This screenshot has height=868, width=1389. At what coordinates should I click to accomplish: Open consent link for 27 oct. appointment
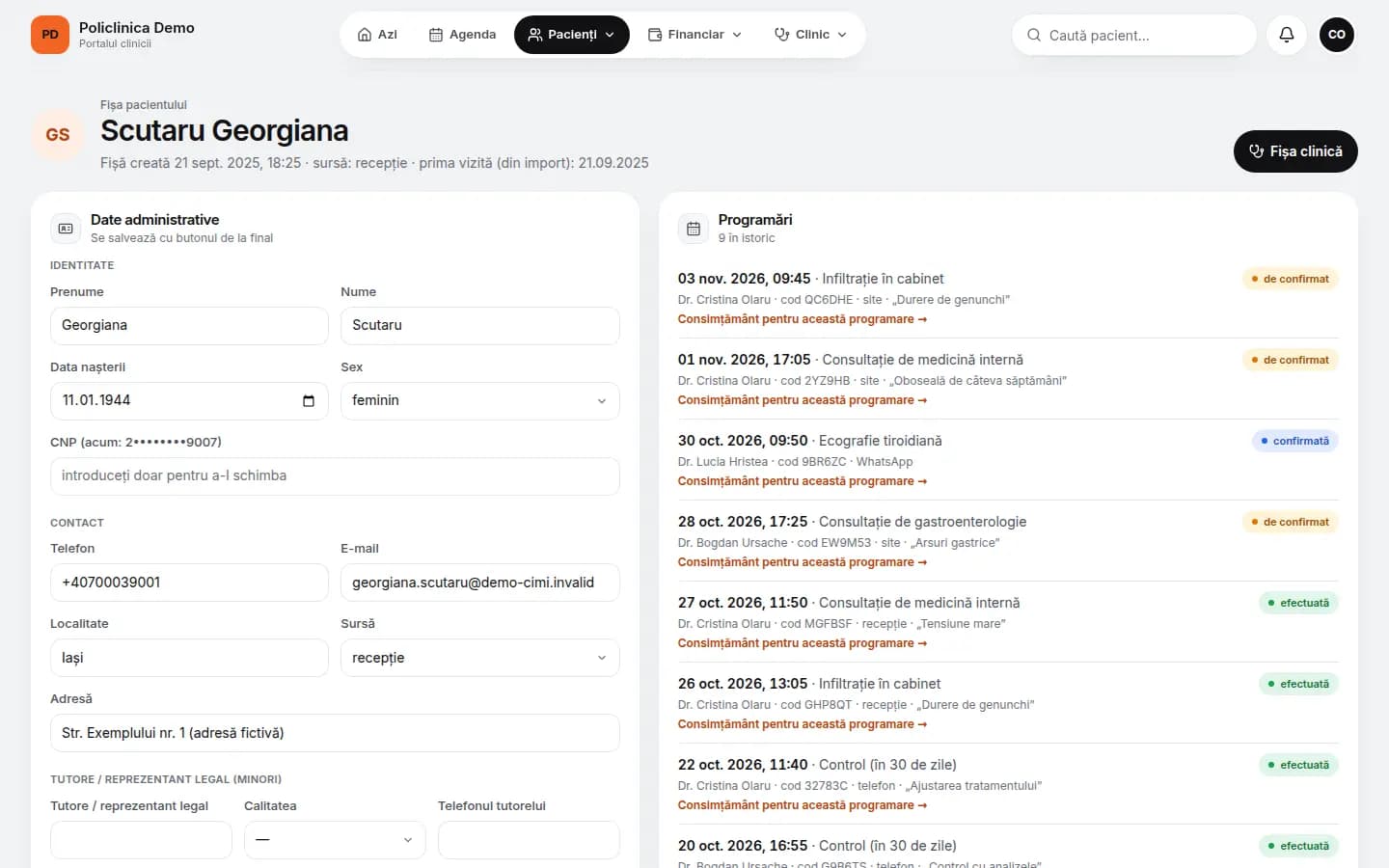[803, 643]
